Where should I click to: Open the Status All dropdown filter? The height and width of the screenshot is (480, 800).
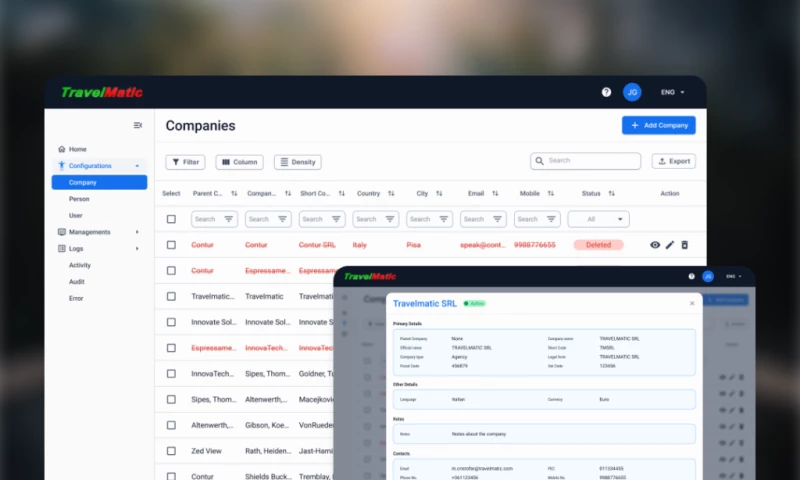click(598, 219)
